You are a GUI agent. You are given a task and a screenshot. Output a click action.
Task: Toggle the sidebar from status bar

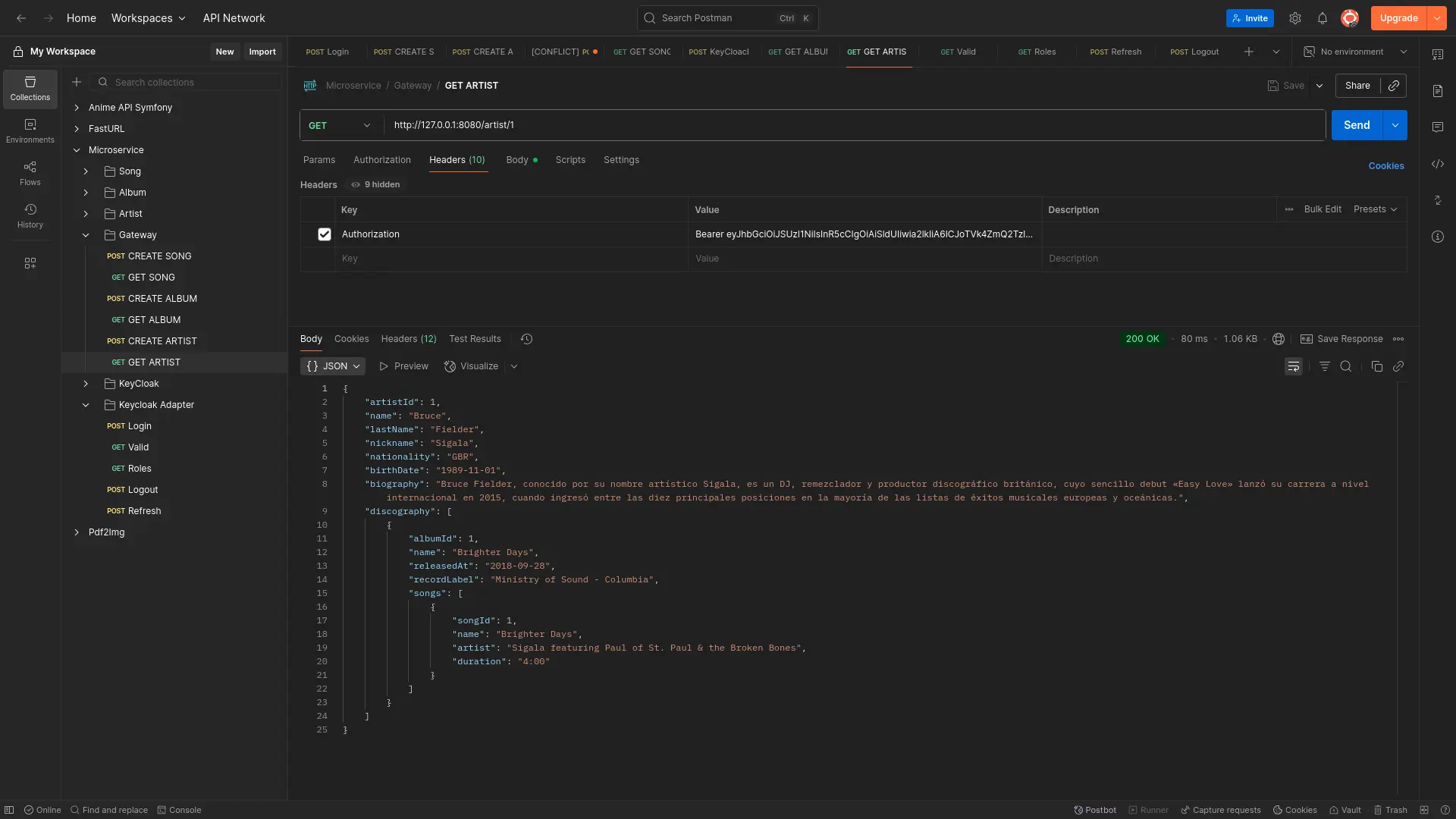(x=9, y=810)
